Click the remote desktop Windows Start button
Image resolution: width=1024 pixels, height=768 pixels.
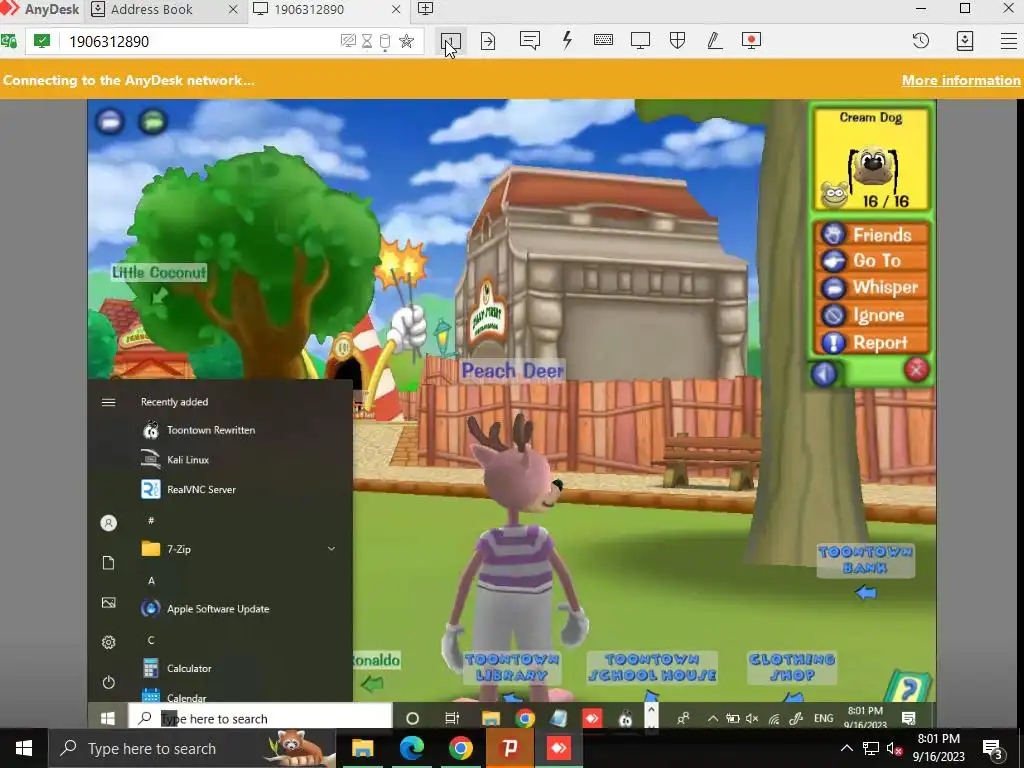108,718
